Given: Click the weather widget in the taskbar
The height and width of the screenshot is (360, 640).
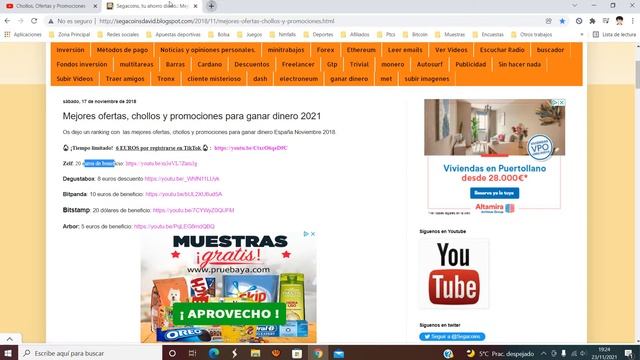Looking at the screenshot, I should coord(500,353).
